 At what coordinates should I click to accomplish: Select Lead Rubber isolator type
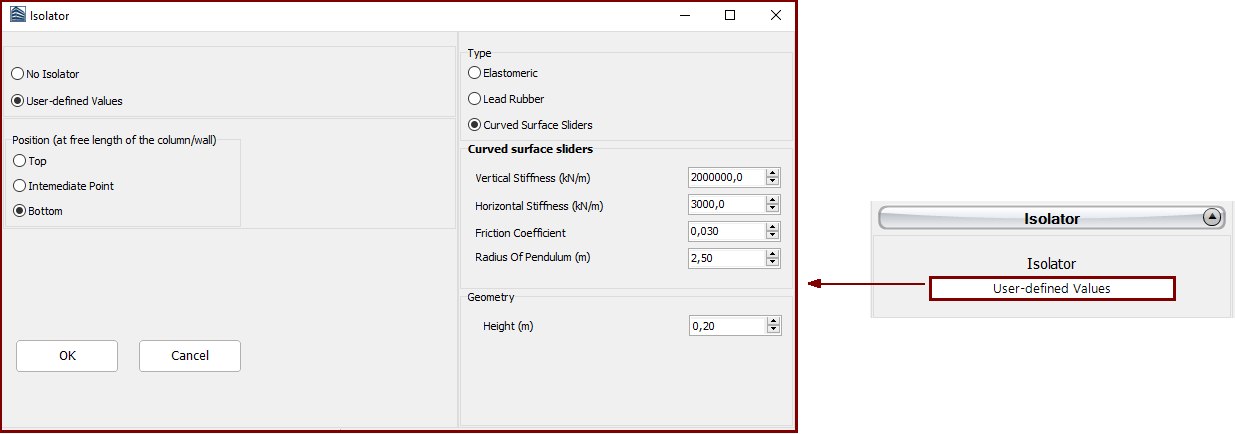[x=475, y=99]
